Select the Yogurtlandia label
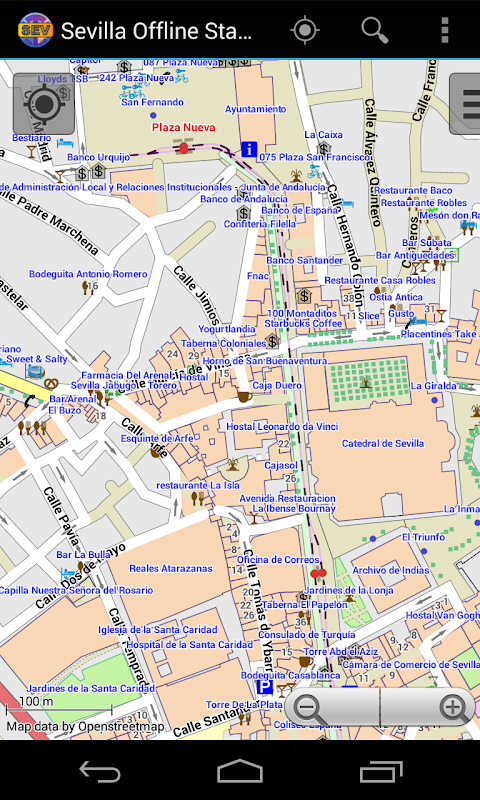 click(x=226, y=329)
